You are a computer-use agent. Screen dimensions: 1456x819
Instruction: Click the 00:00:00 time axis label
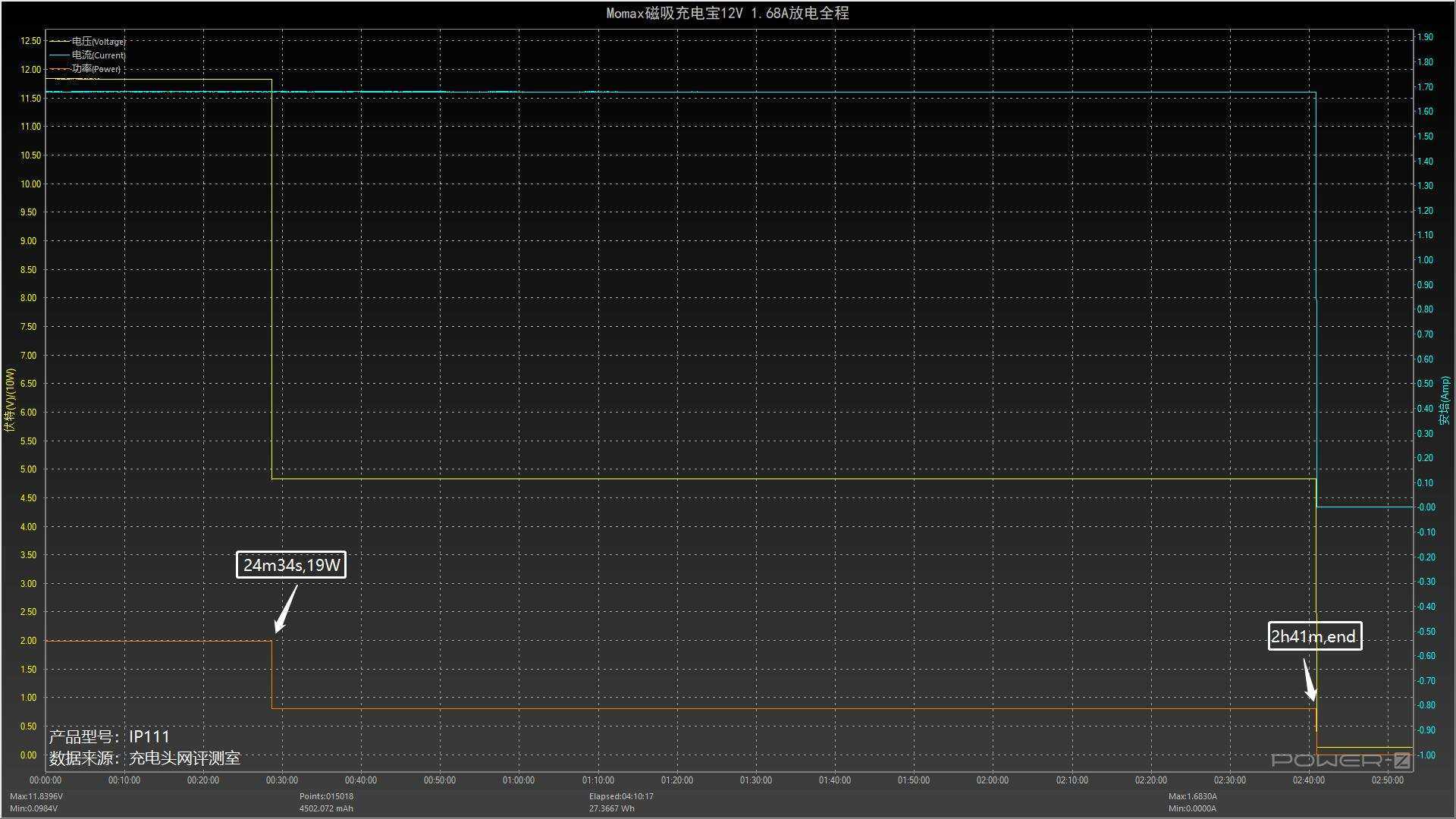pos(45,780)
